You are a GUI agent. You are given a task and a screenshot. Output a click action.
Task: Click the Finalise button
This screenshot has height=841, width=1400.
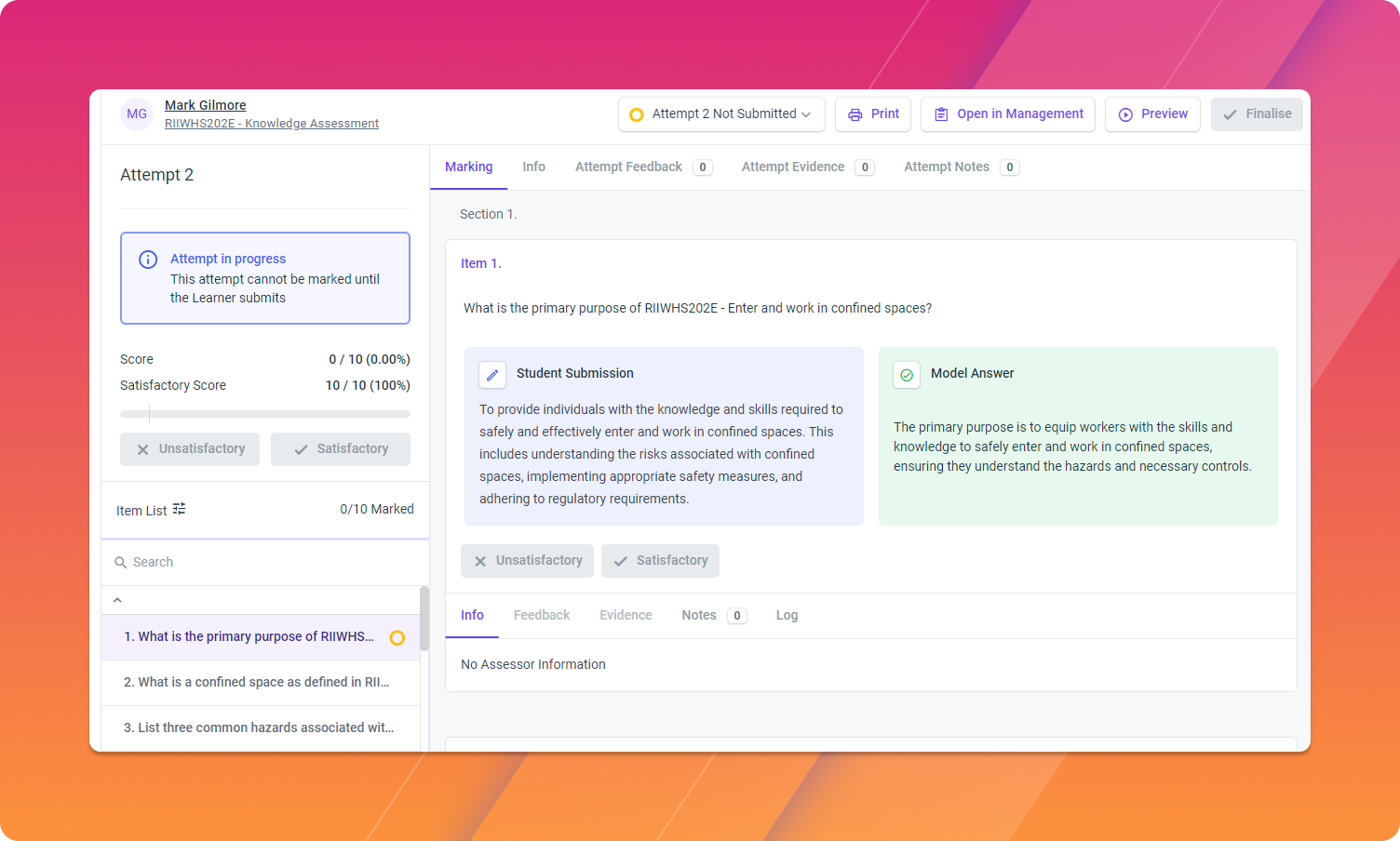pyautogui.click(x=1257, y=114)
